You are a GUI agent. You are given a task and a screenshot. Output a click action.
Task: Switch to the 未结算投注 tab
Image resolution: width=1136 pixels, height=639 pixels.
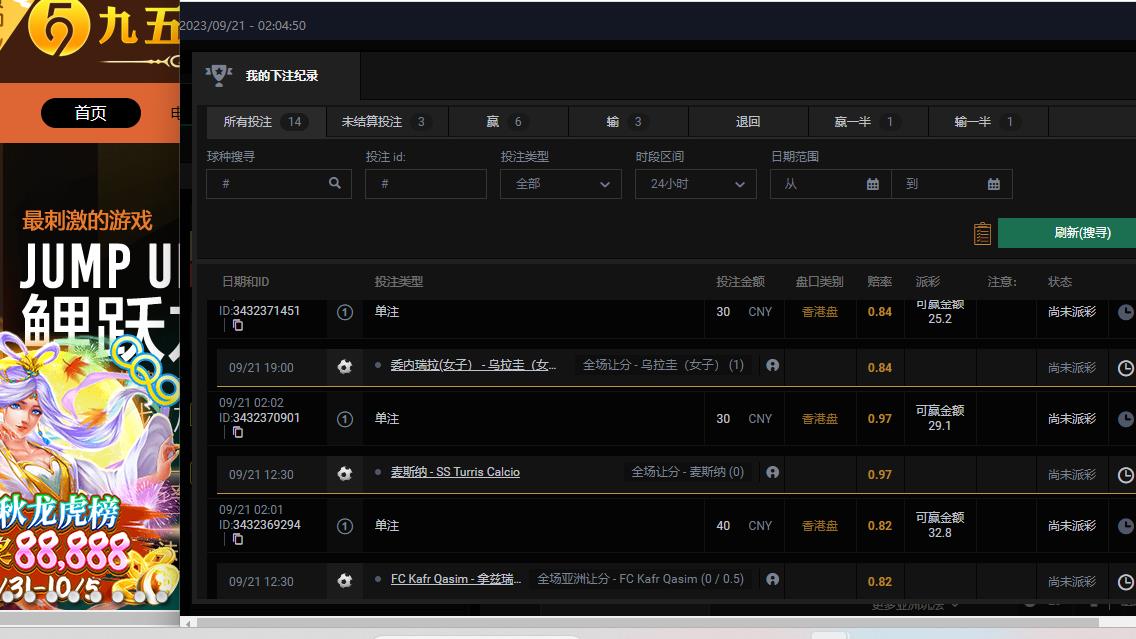385,122
